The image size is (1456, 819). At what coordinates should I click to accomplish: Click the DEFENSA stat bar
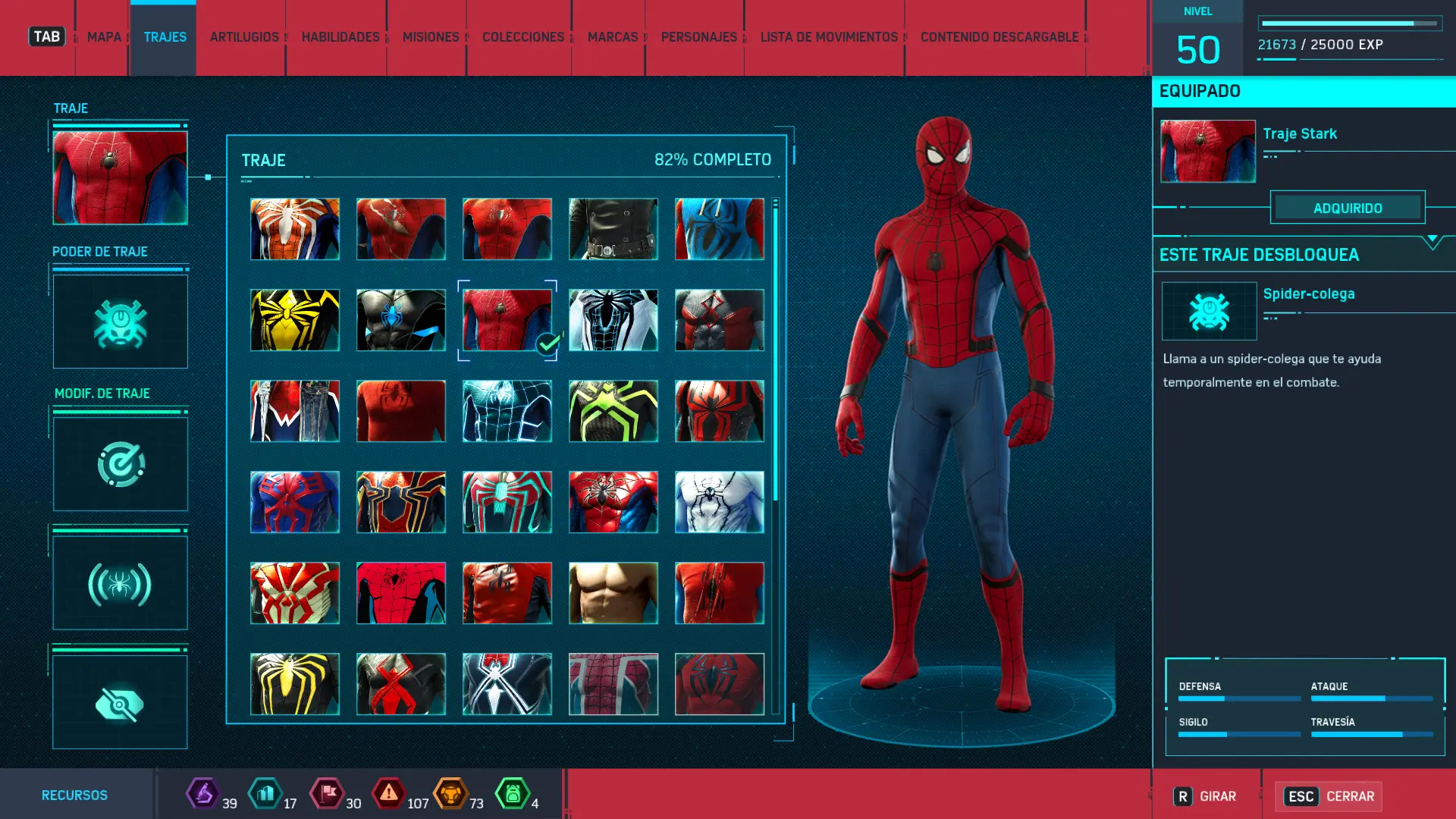coord(1239,698)
